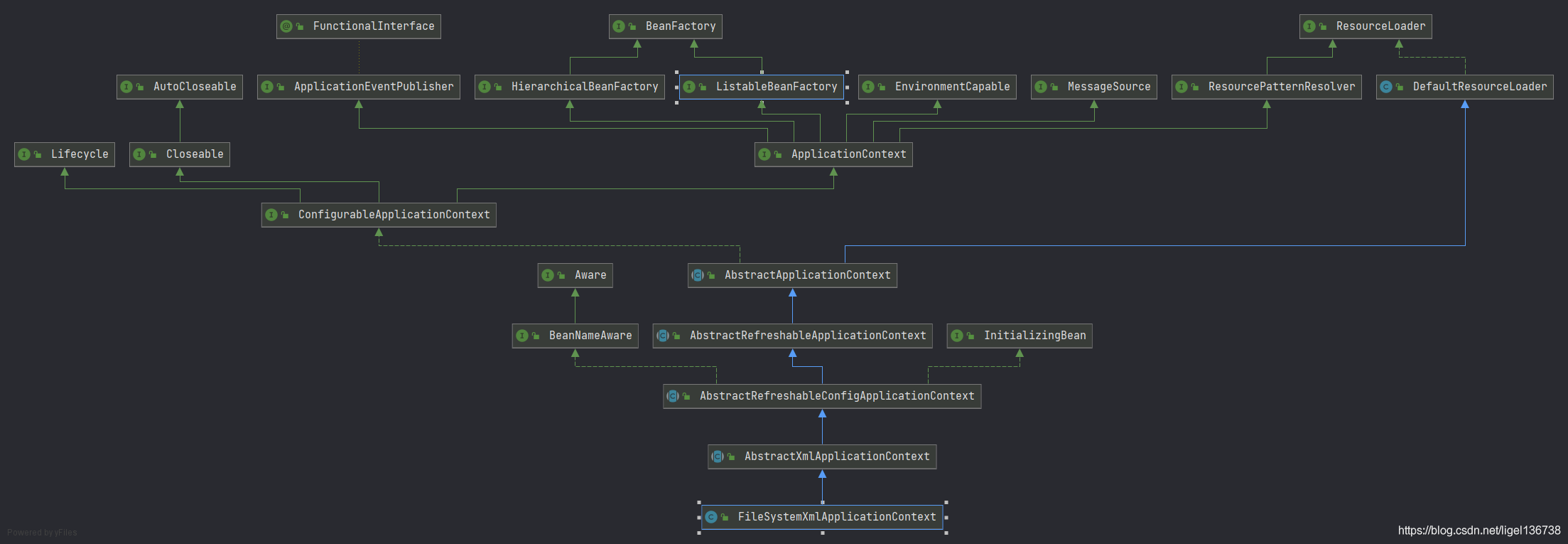Select the MessageSource node

(x=1094, y=87)
